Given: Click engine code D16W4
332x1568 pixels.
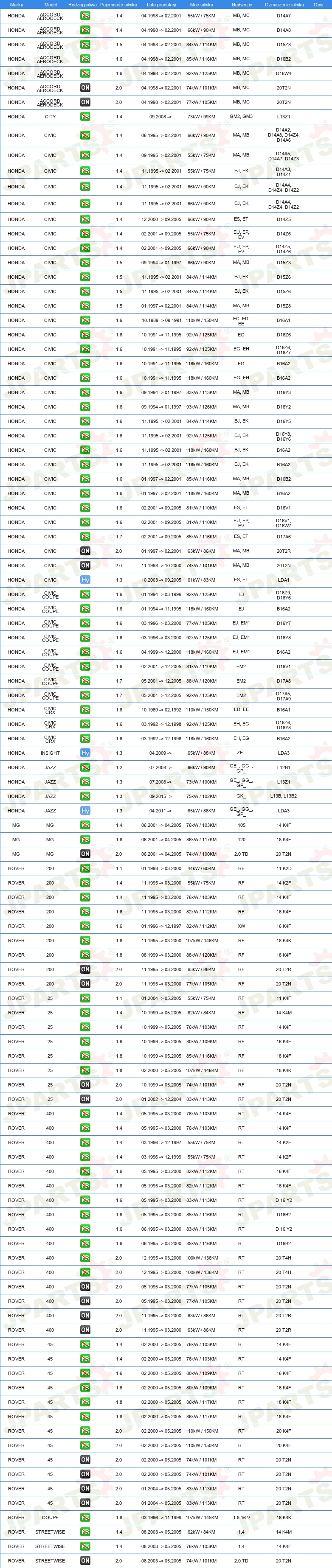Looking at the screenshot, I should [284, 74].
